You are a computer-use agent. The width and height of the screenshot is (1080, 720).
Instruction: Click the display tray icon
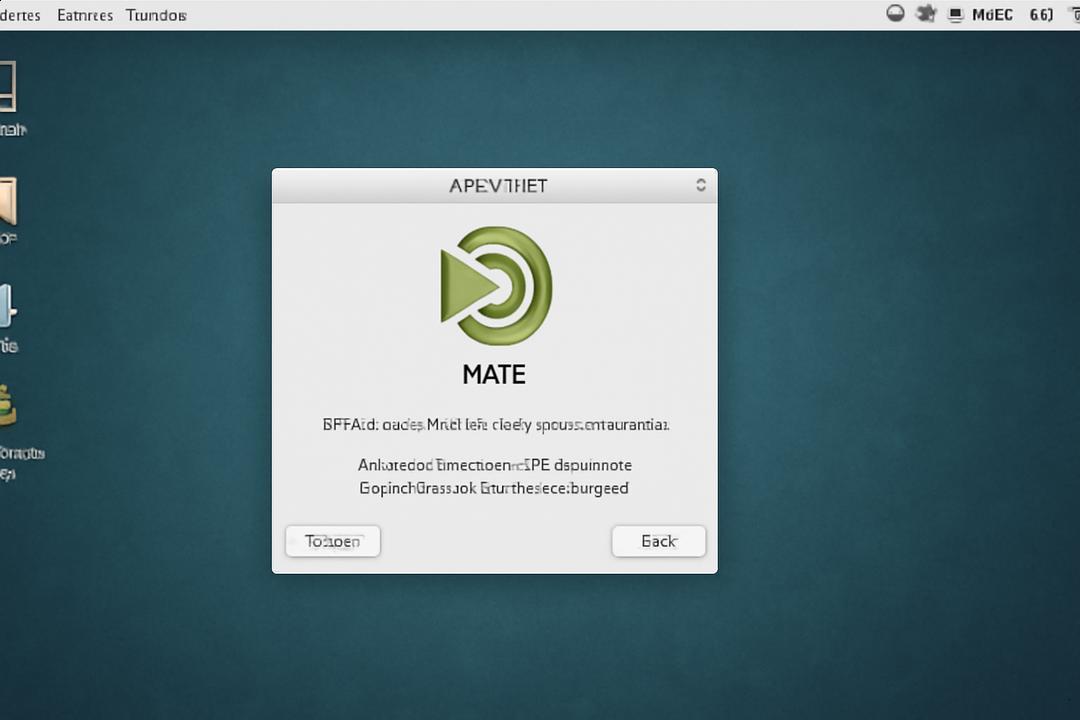pyautogui.click(x=955, y=15)
